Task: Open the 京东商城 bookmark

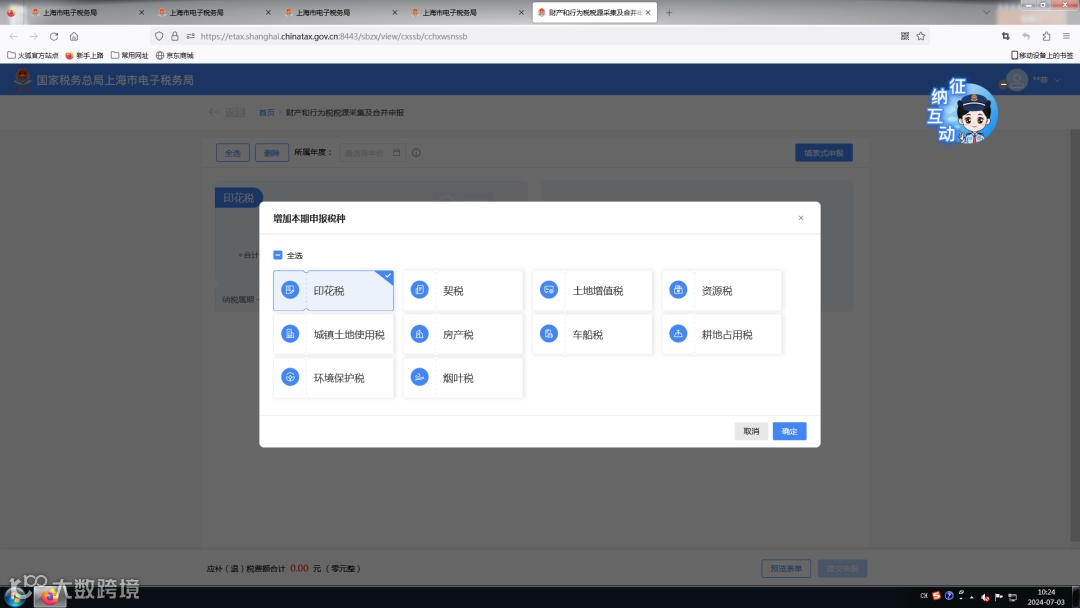Action: click(175, 55)
